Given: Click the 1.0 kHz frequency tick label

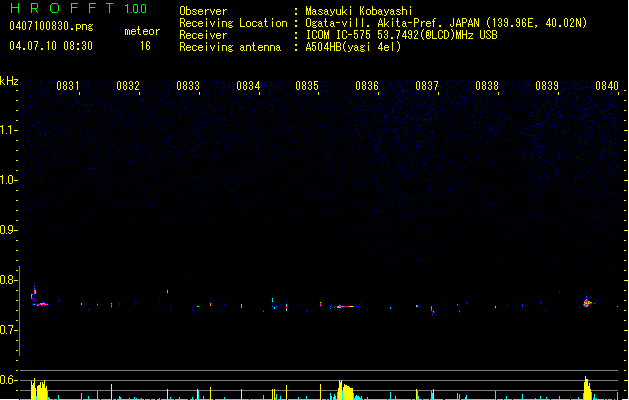Looking at the screenshot, I should pyautogui.click(x=8, y=180).
